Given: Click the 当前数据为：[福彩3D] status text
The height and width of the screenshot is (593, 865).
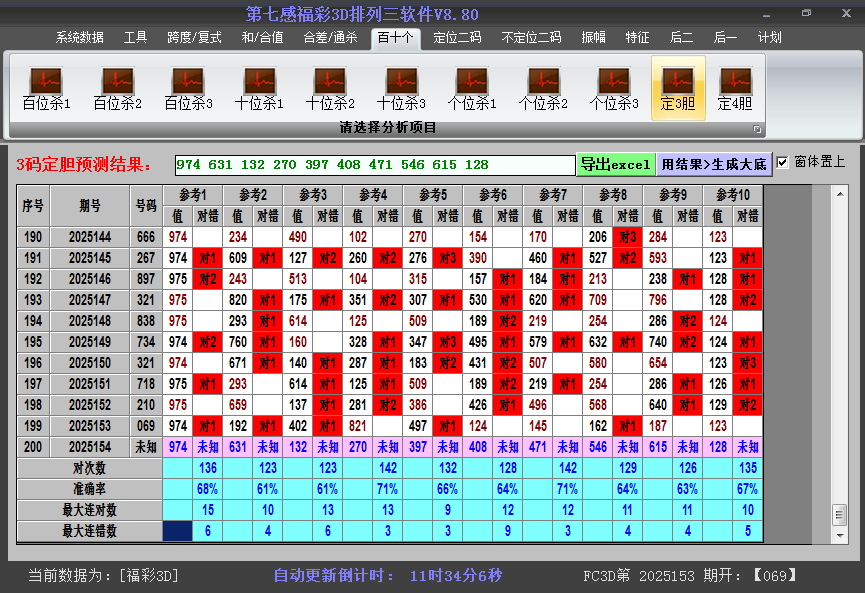Looking at the screenshot, I should click(103, 575).
